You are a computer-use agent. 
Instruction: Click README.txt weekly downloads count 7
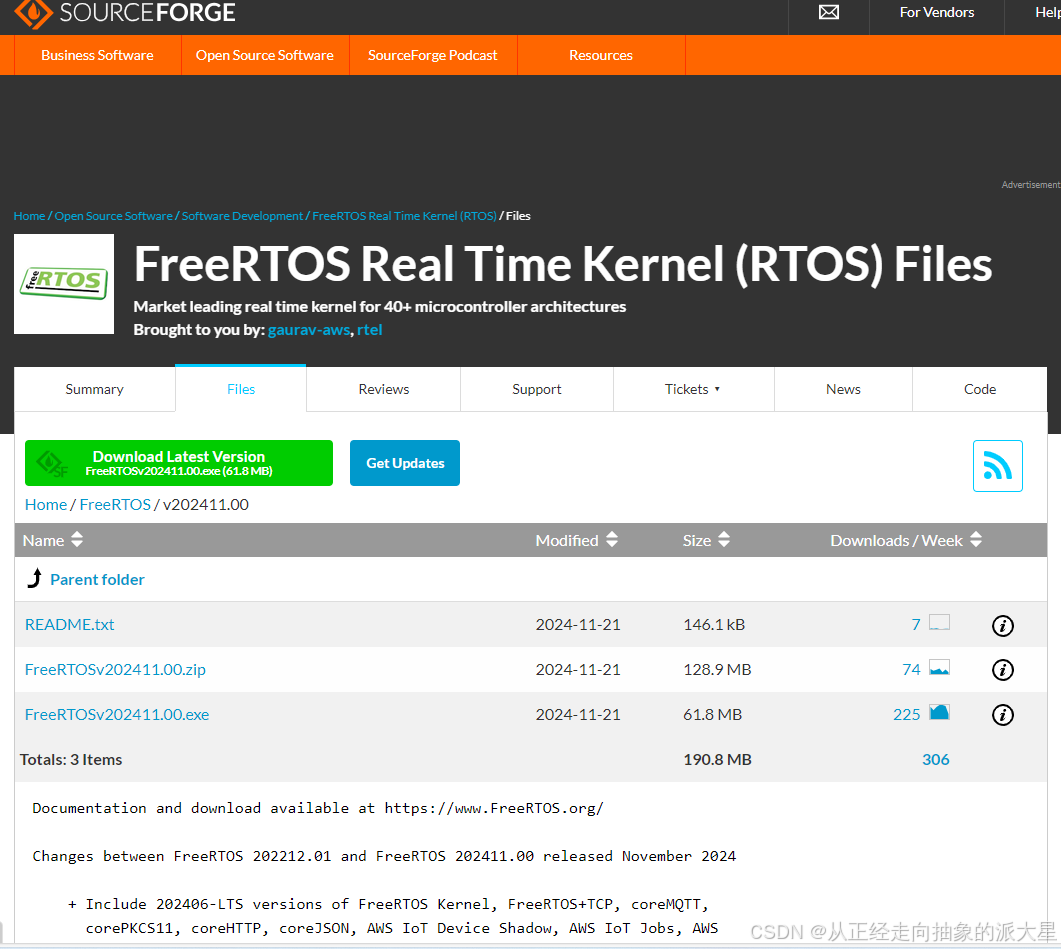click(916, 624)
